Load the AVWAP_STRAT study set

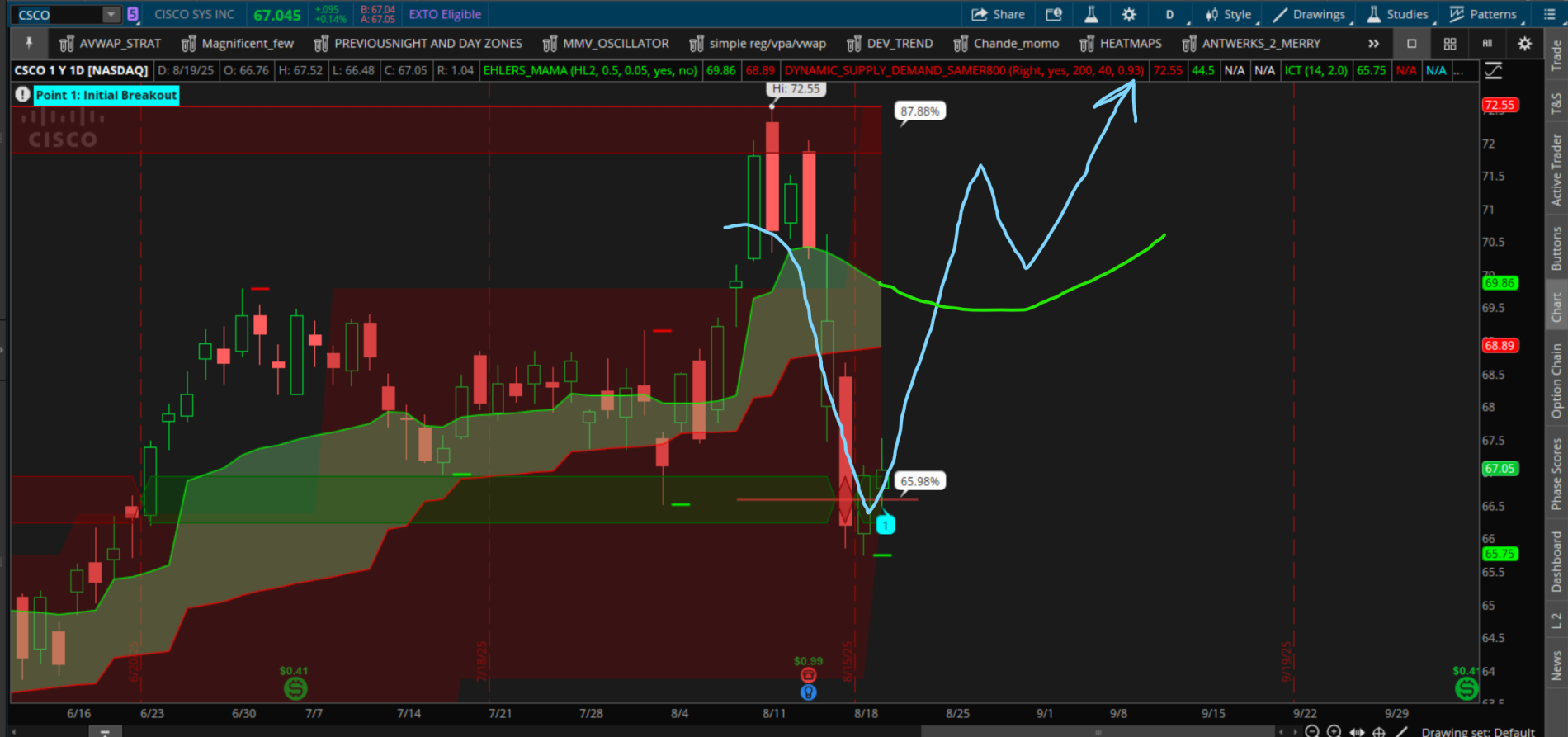(110, 44)
